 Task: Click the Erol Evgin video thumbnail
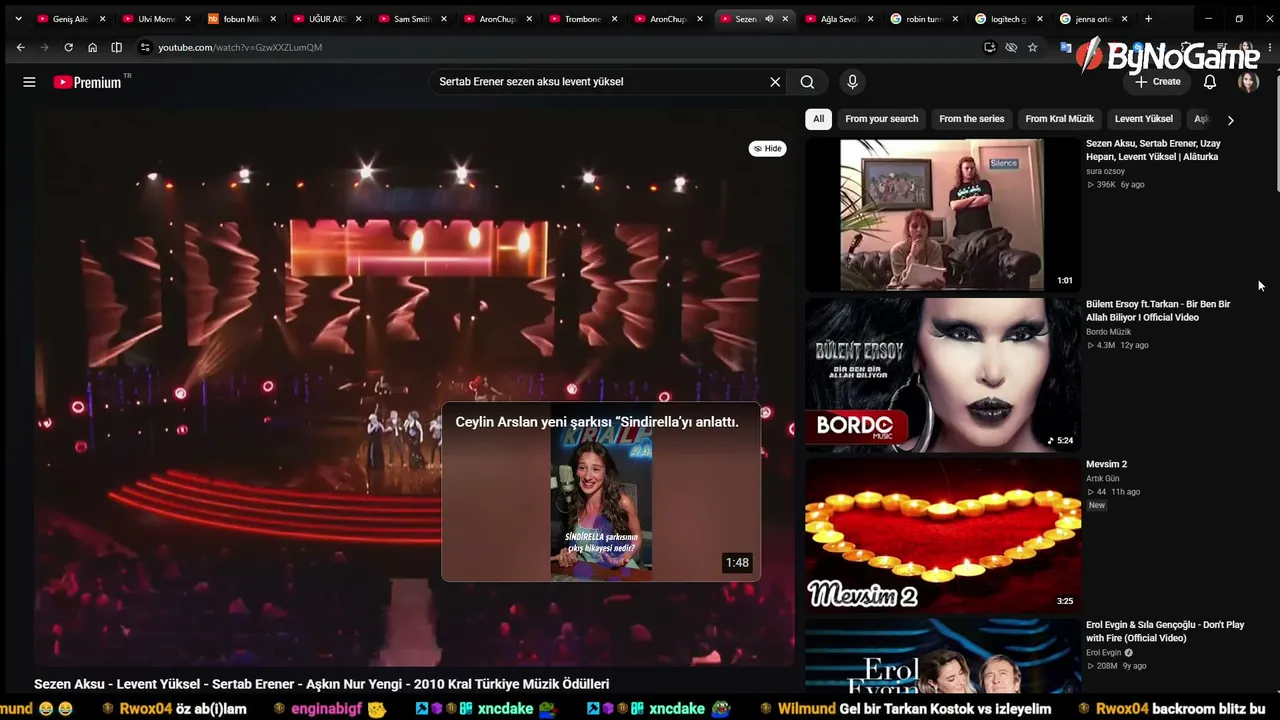coord(943,656)
